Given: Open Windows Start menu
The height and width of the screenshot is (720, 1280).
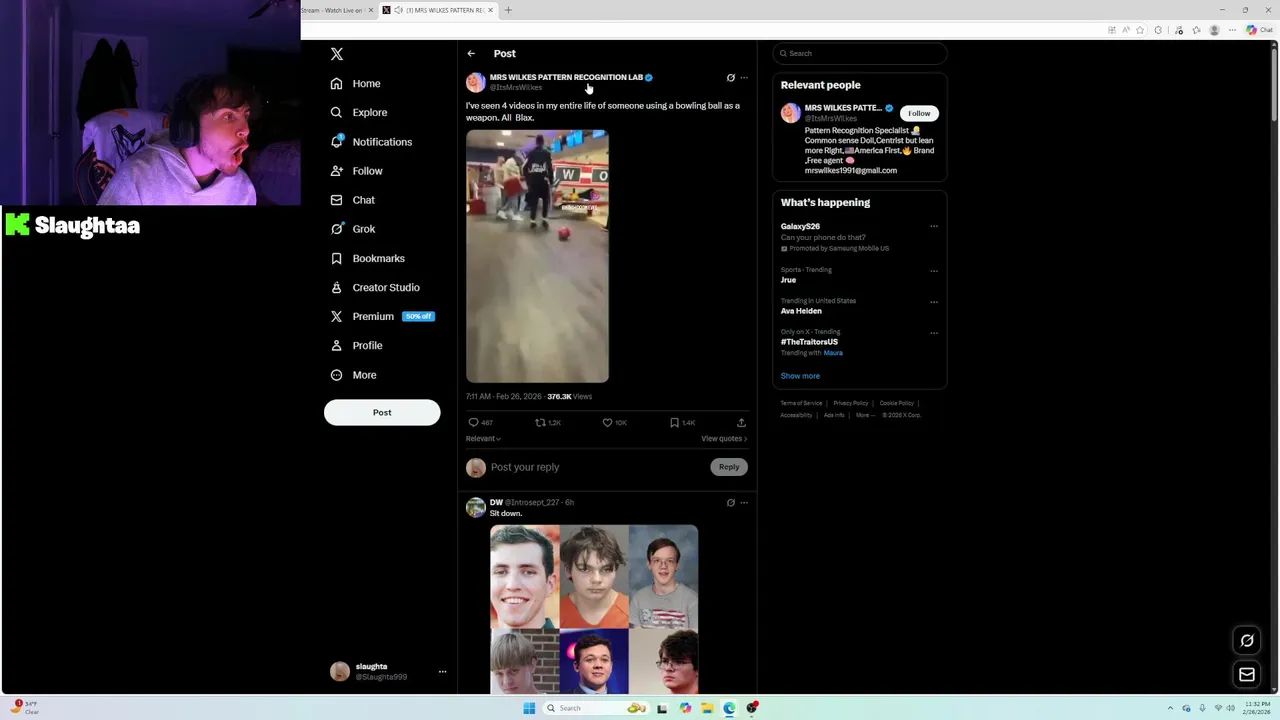Looking at the screenshot, I should pos(529,708).
